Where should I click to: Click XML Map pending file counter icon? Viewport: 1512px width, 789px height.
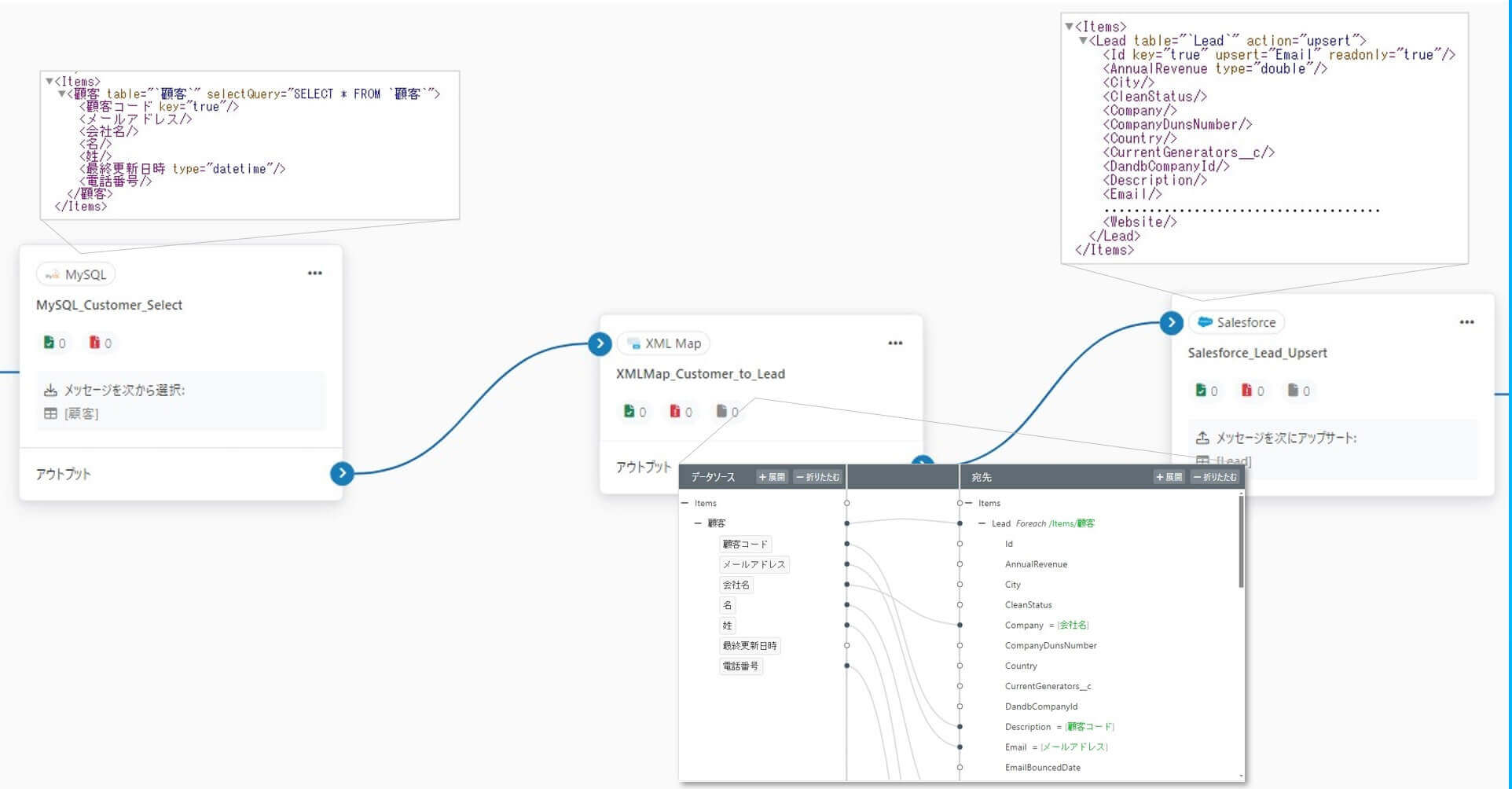coord(721,411)
